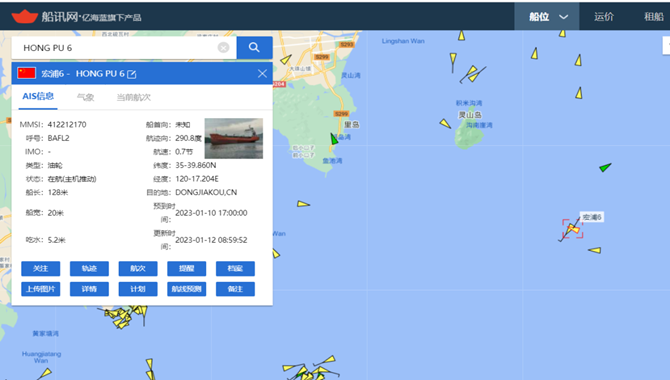Open the 航线预测 route prediction button
Viewport: 670px width, 380px height.
(187, 289)
